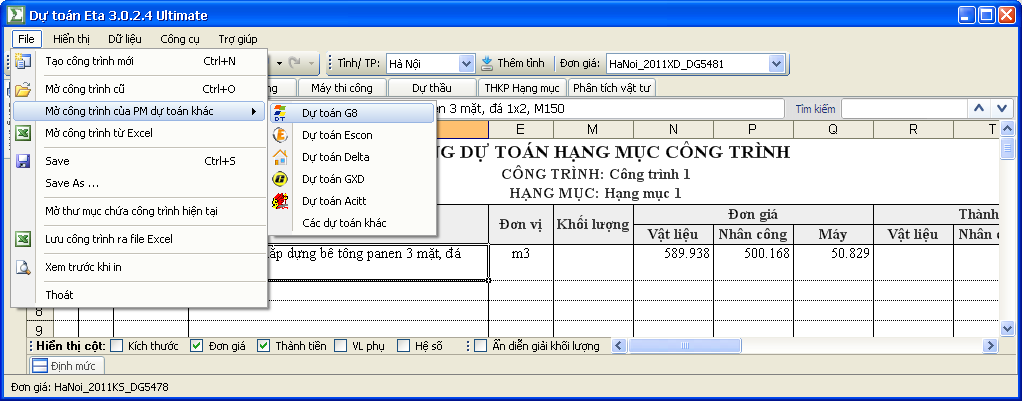Click Excel icon beside Lưu công trình ra file Excel
This screenshot has height=401, width=1022.
[x=24, y=239]
